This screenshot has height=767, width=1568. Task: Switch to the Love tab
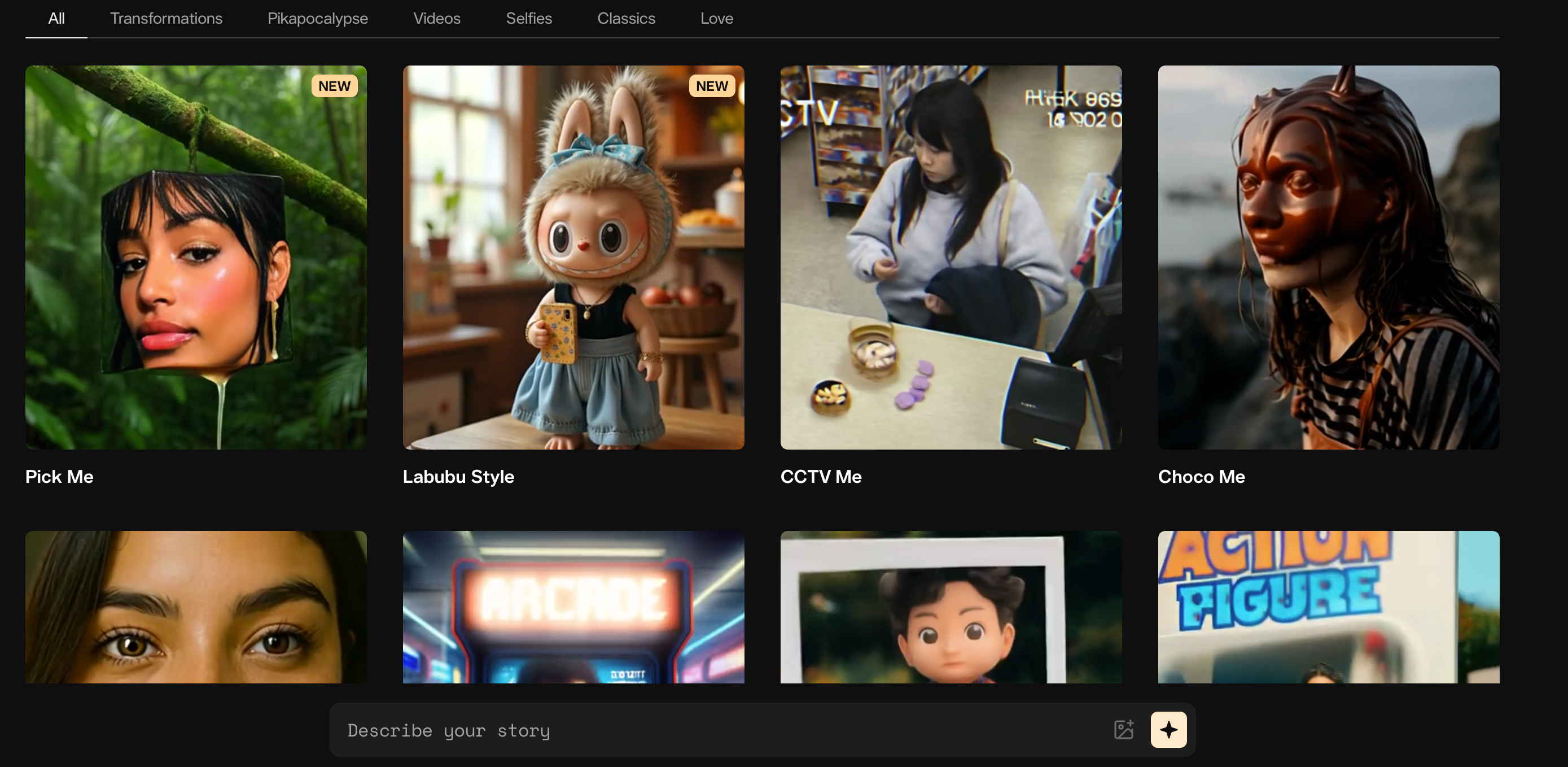pos(716,18)
